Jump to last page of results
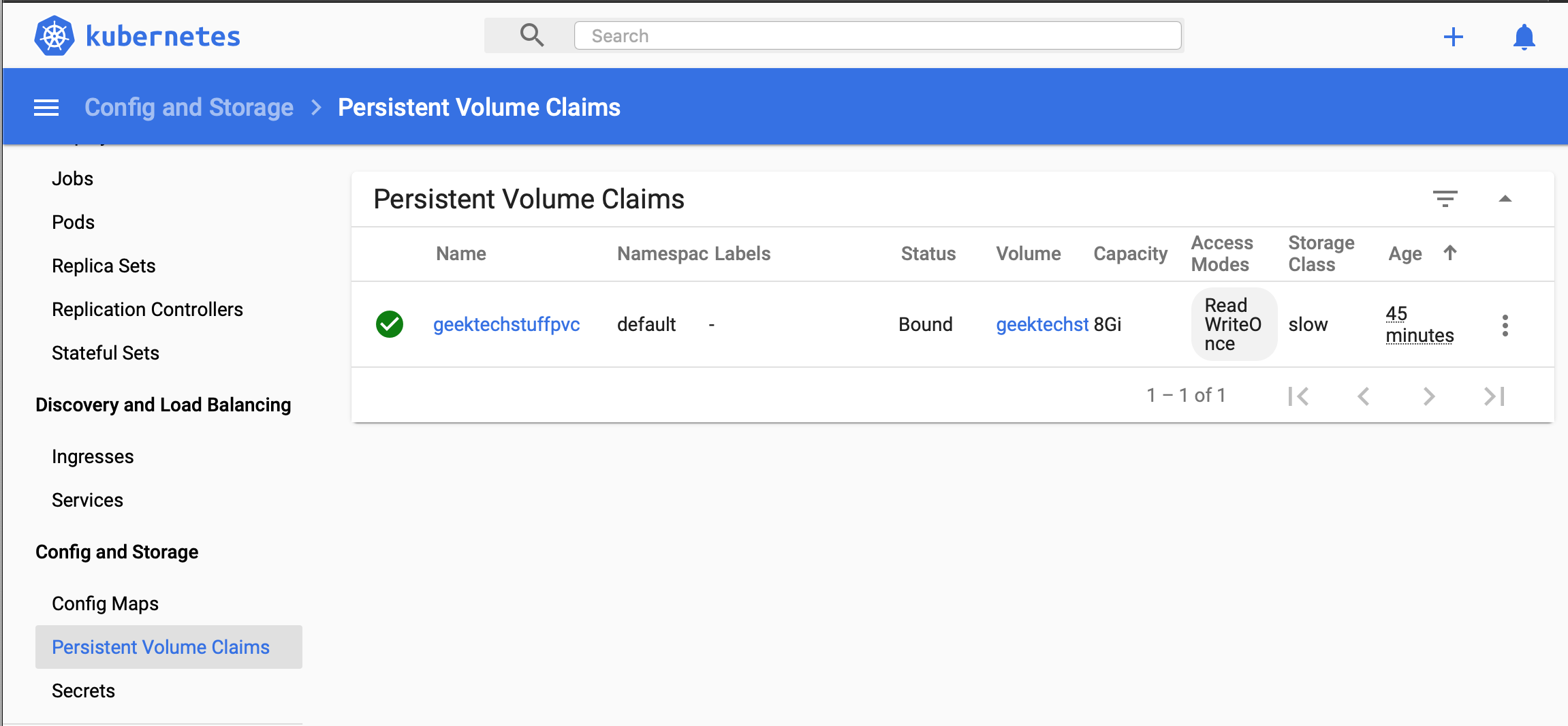This screenshot has height=726, width=1568. pyautogui.click(x=1494, y=396)
